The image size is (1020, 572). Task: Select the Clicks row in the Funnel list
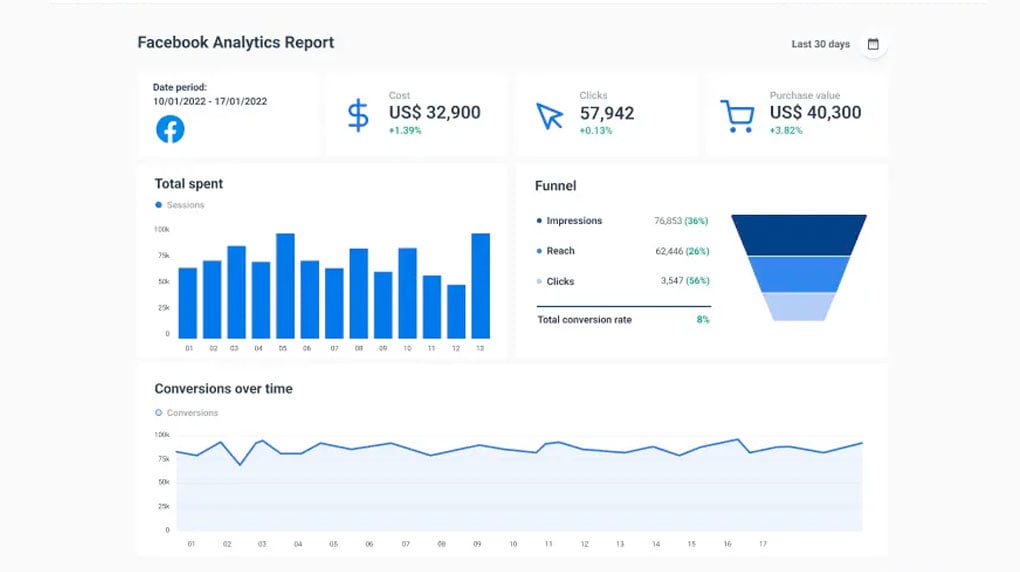coord(560,282)
